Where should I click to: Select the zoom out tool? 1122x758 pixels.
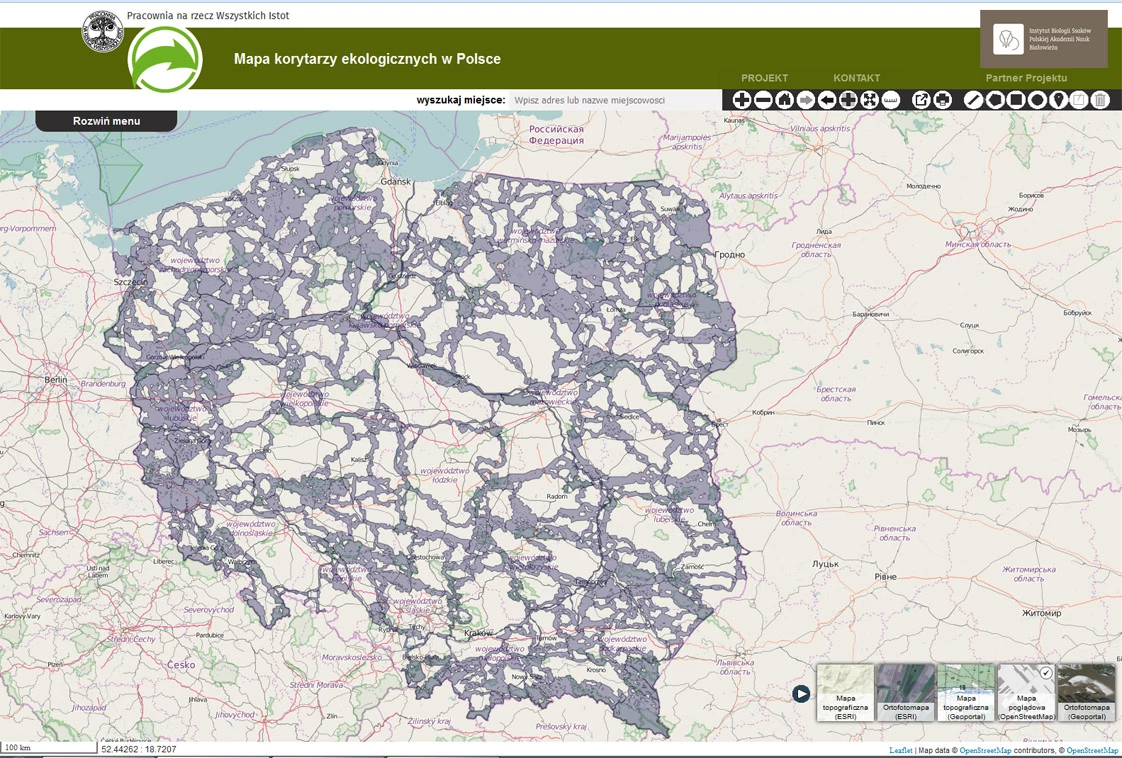coord(763,99)
